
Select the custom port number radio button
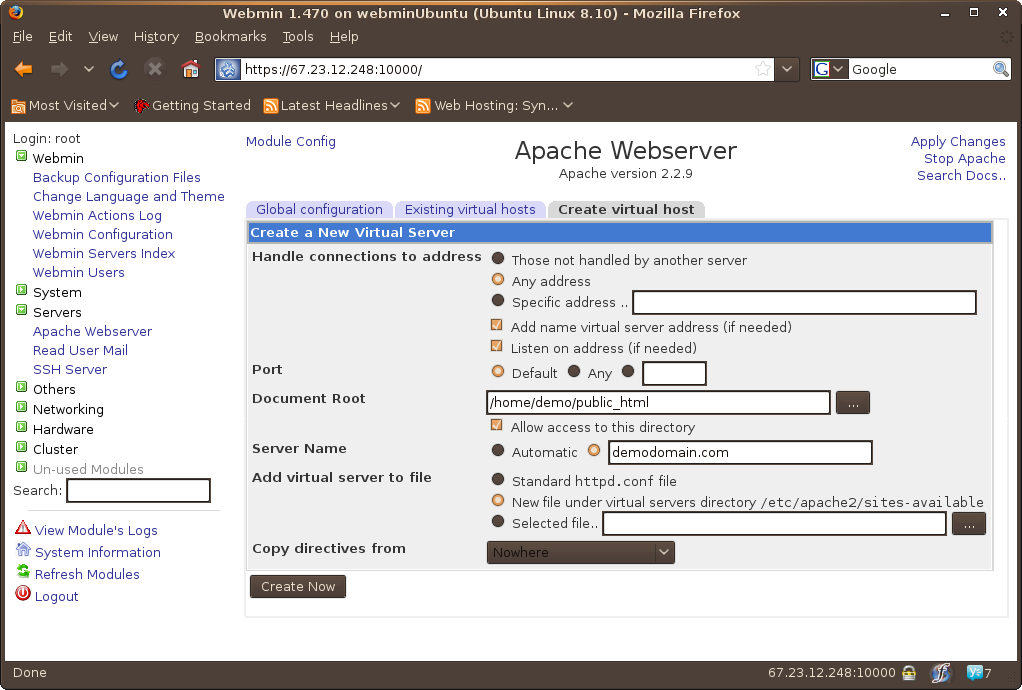(x=628, y=371)
